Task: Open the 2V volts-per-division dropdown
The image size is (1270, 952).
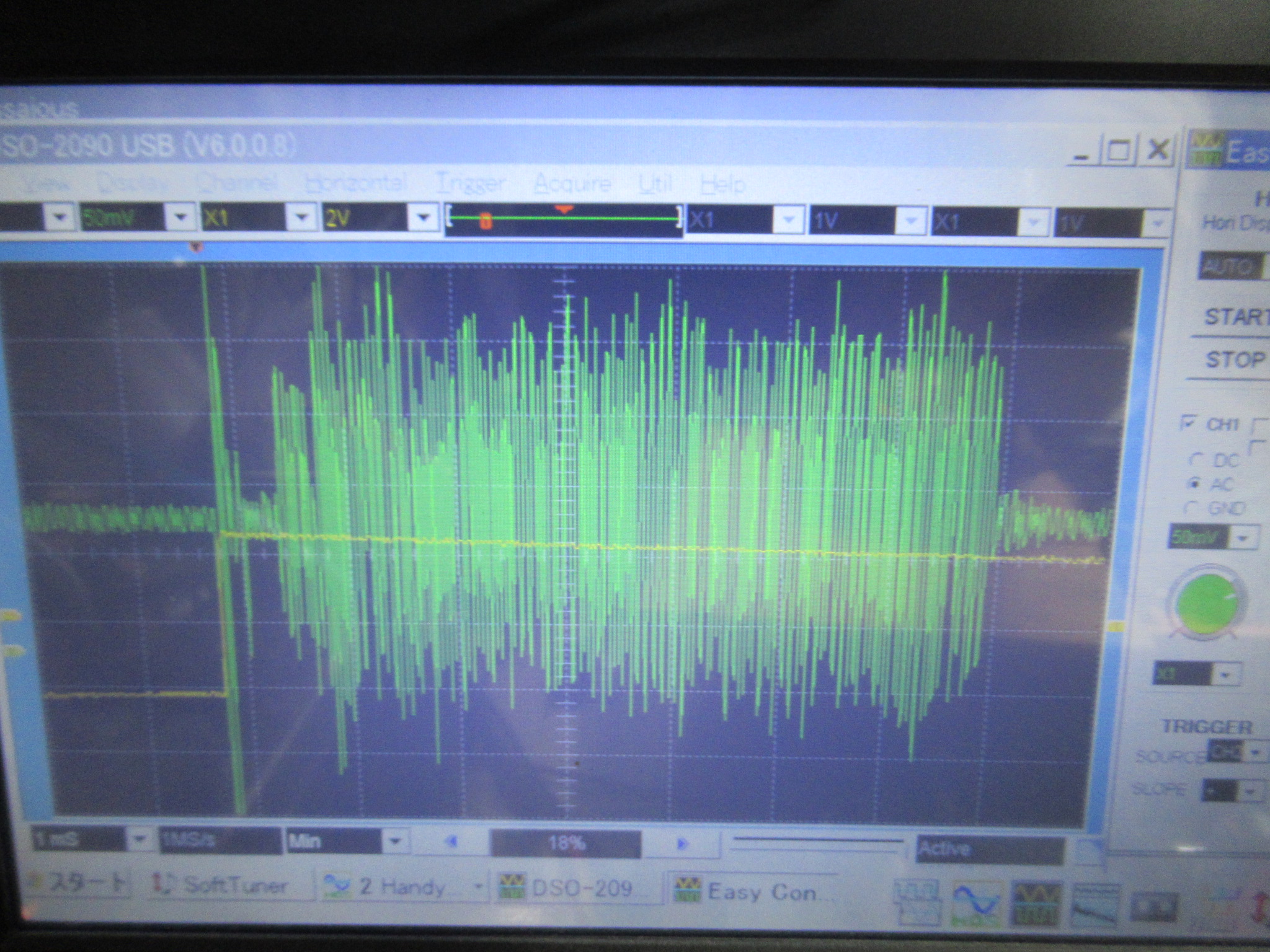Action: (x=424, y=218)
